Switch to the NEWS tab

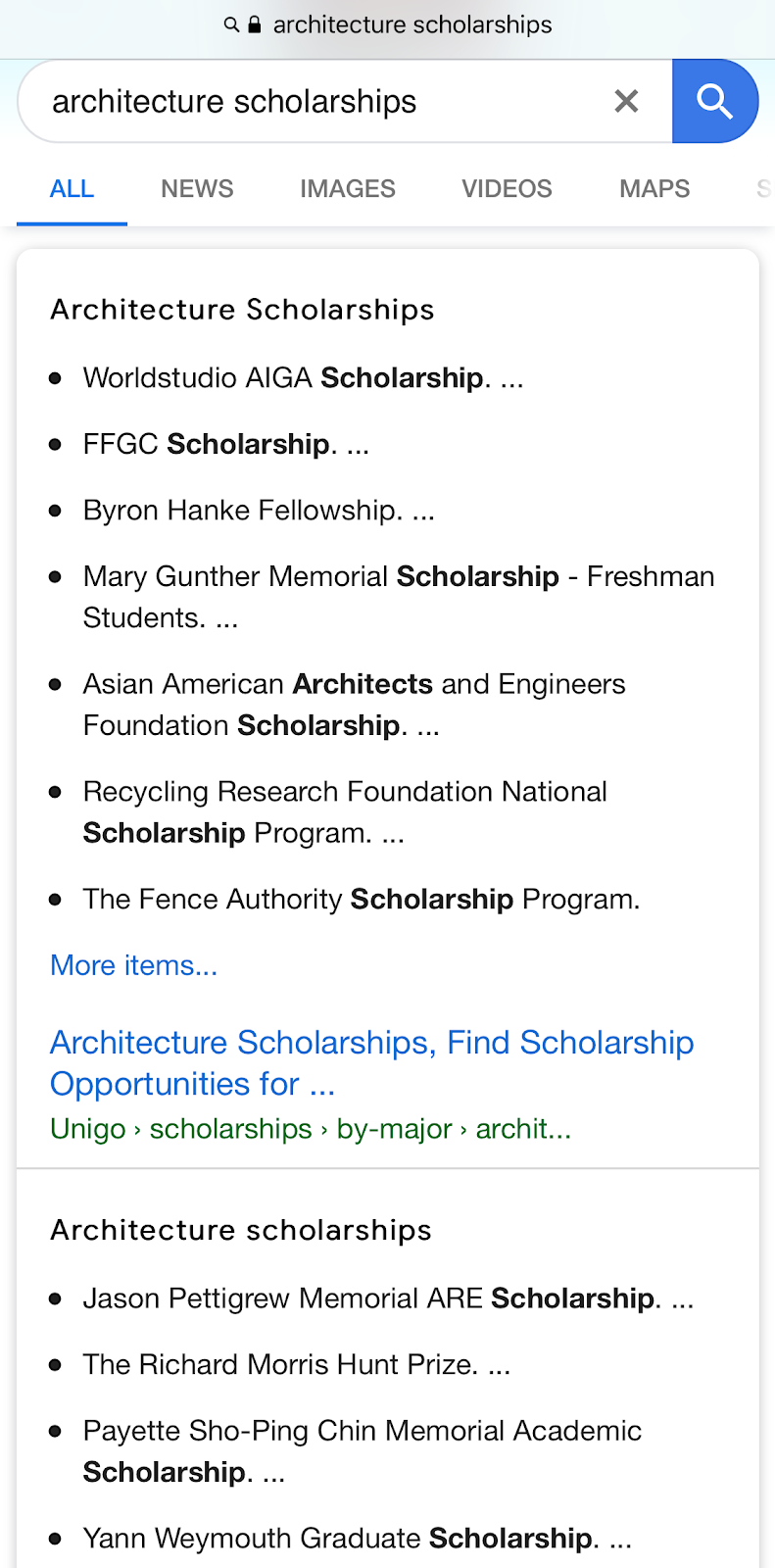click(197, 188)
